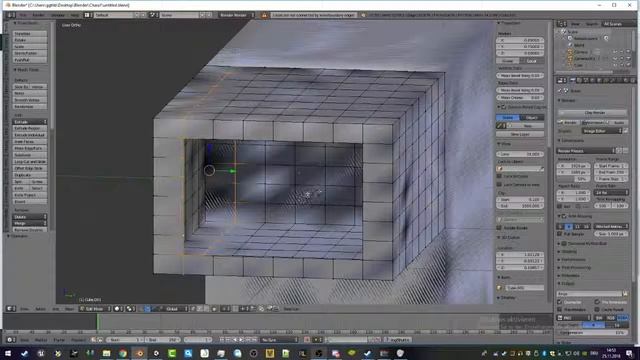
Task: Open the Render Presets dropdown
Action: click(x=586, y=151)
